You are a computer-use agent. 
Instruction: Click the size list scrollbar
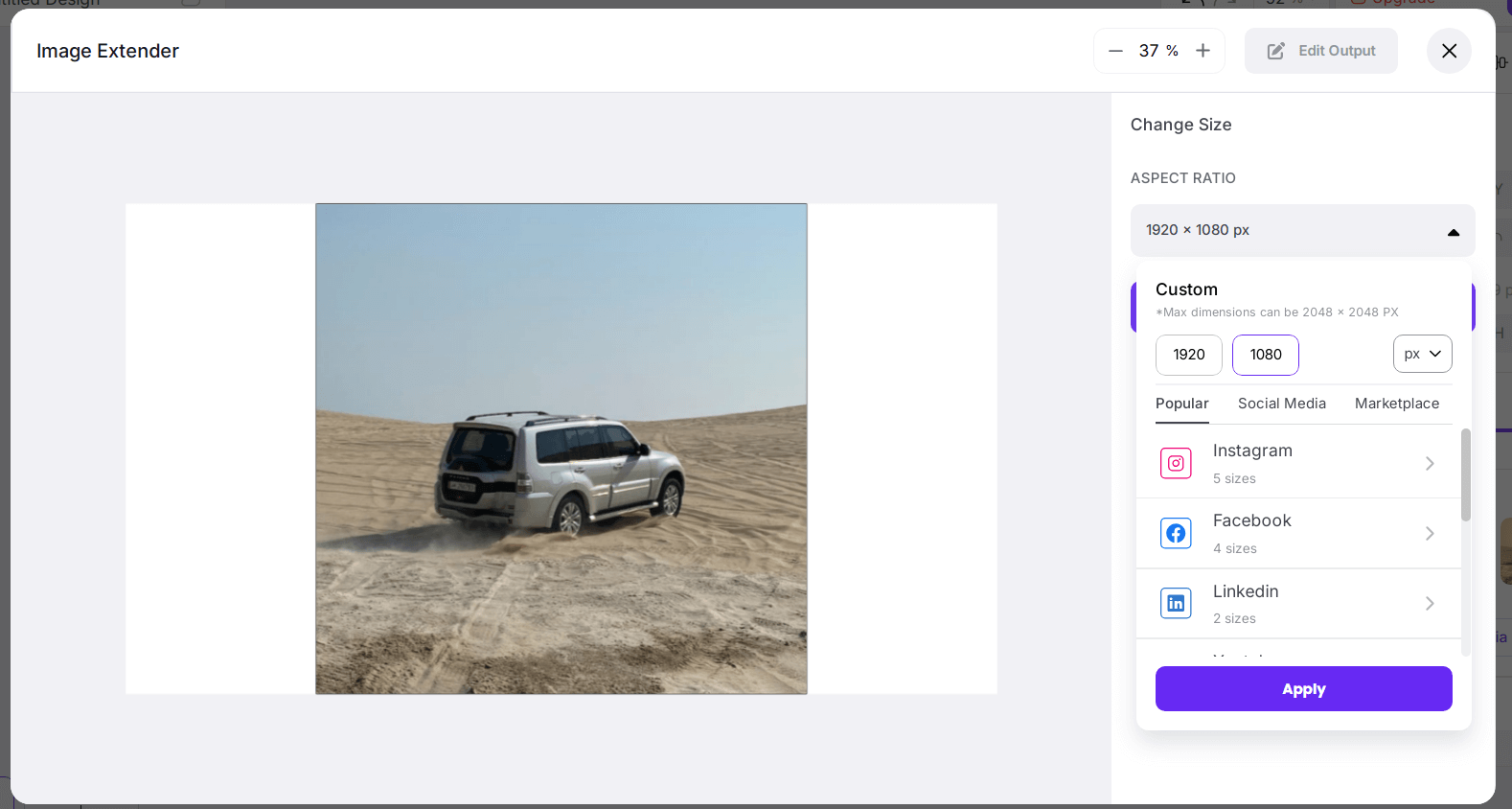(1465, 475)
